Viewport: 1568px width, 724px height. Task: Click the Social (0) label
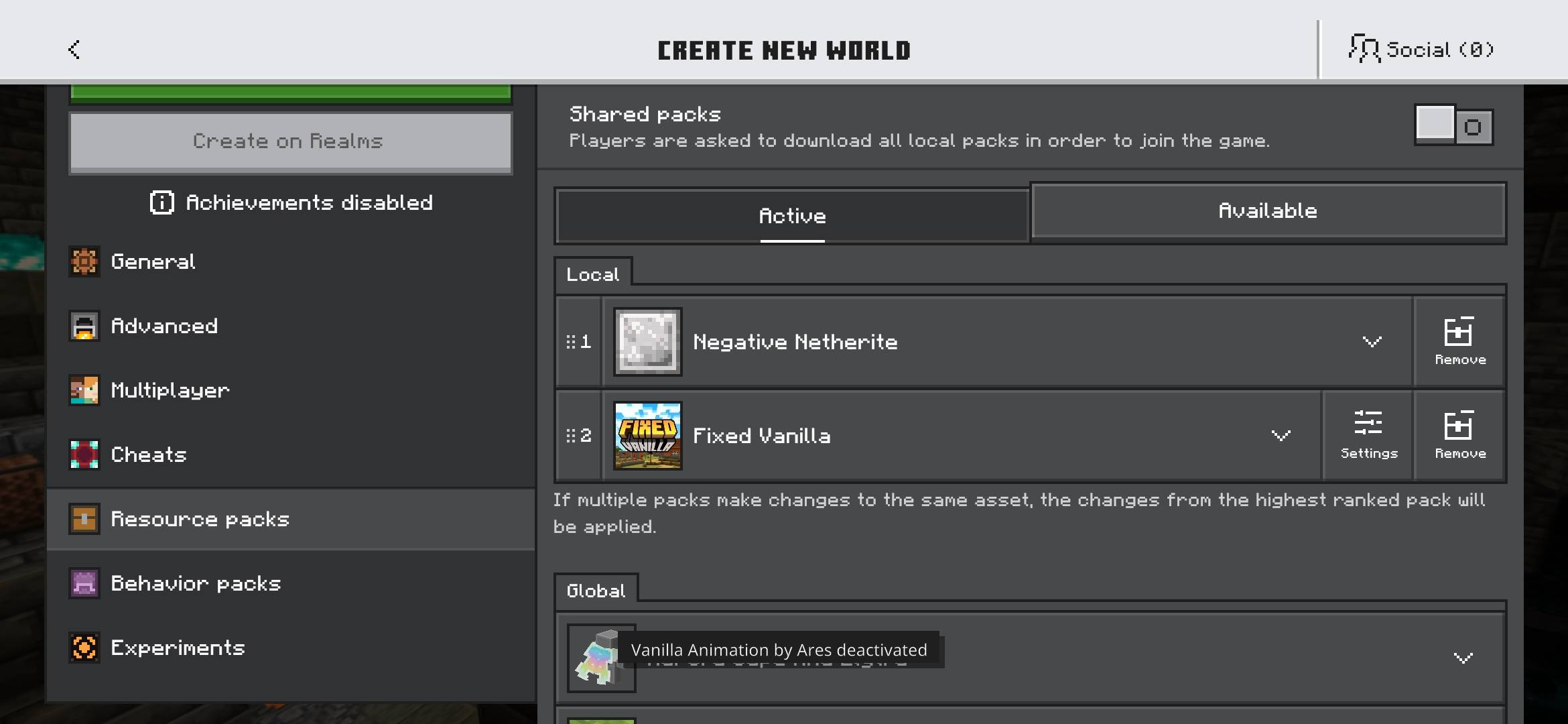[x=1440, y=50]
